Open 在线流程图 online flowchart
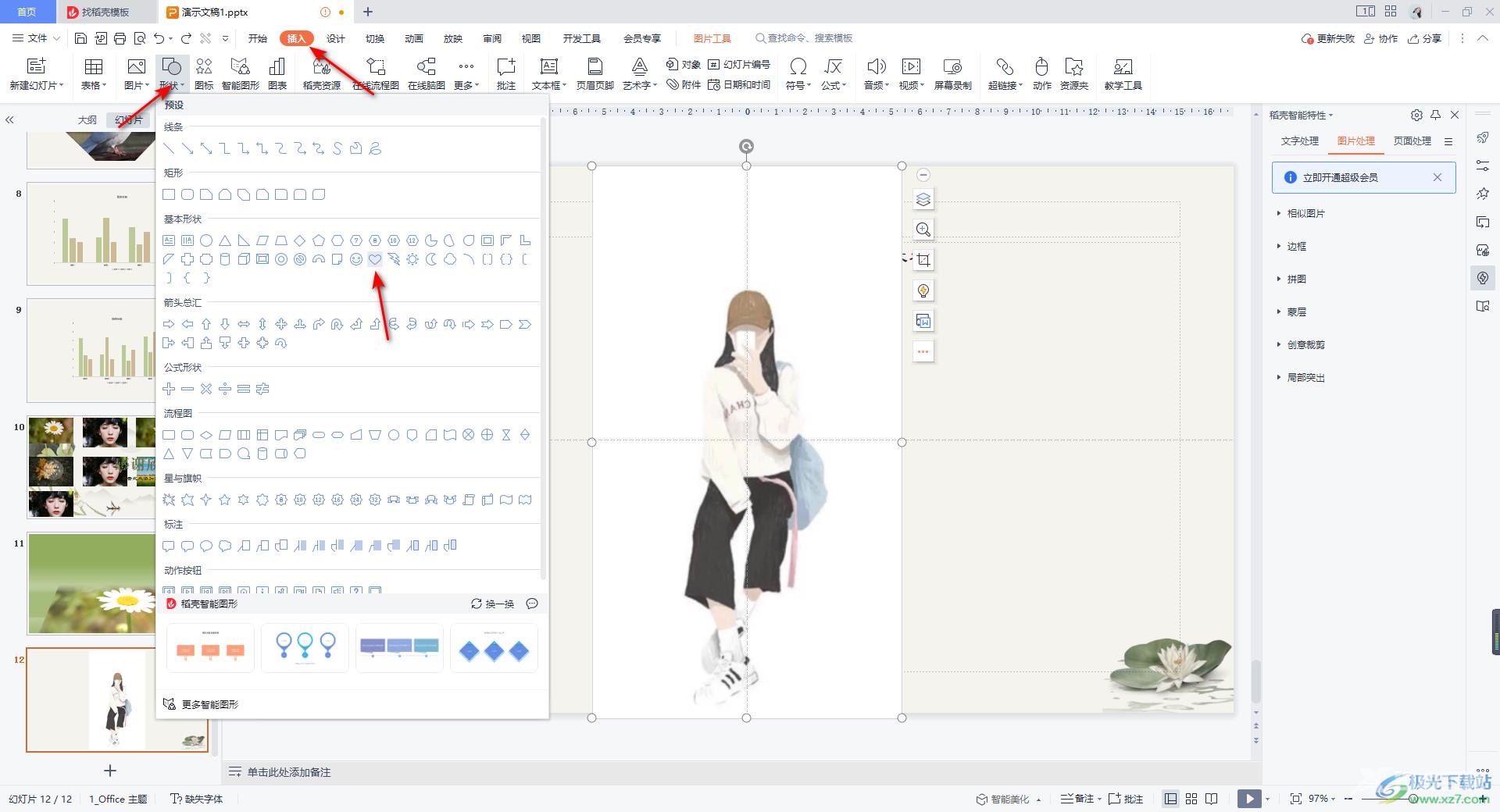Viewport: 1500px width, 812px height. tap(376, 74)
